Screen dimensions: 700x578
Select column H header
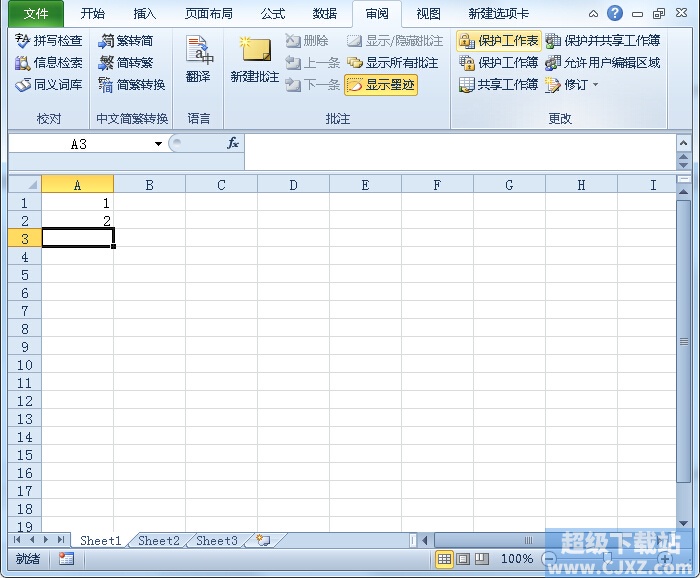point(581,184)
